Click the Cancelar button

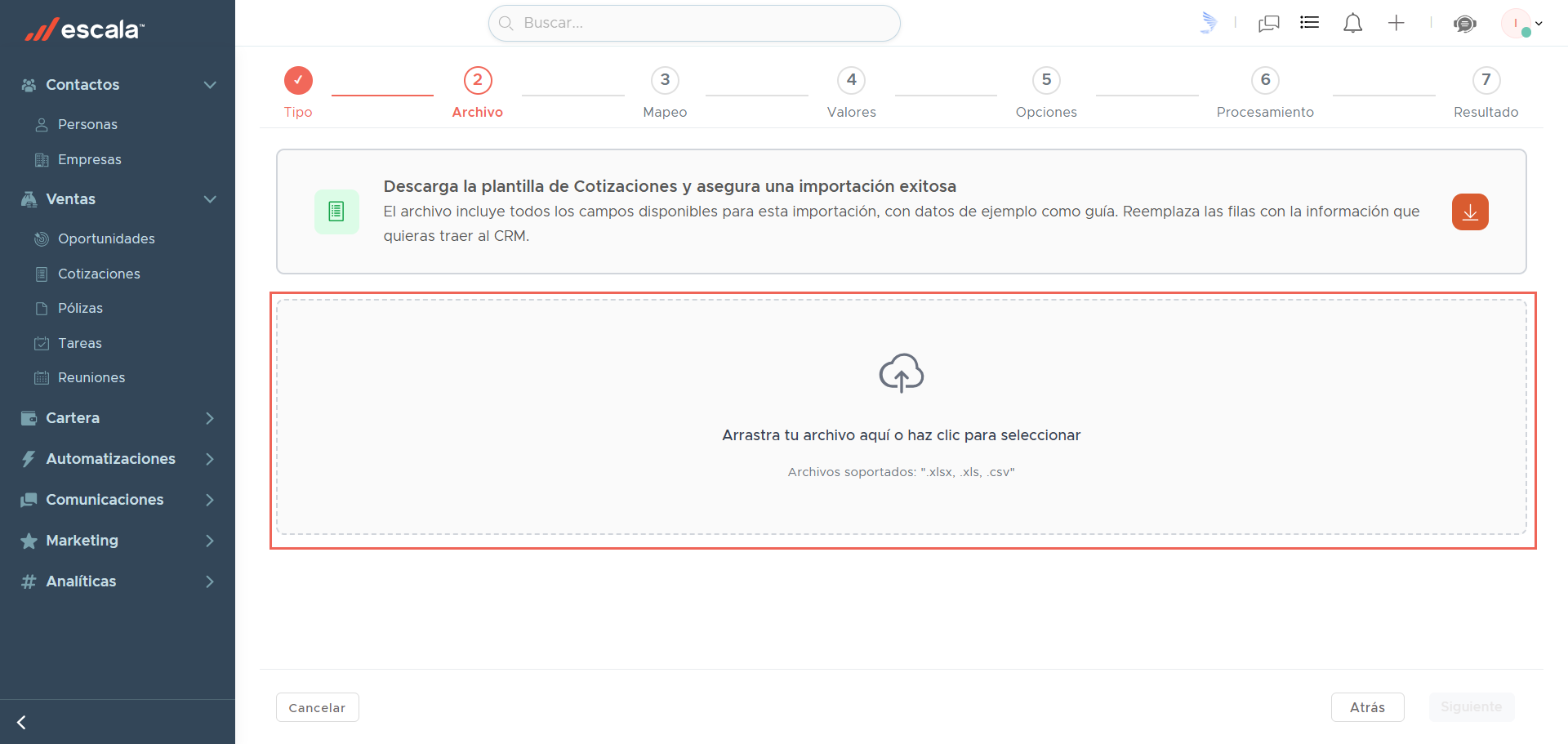coord(318,707)
